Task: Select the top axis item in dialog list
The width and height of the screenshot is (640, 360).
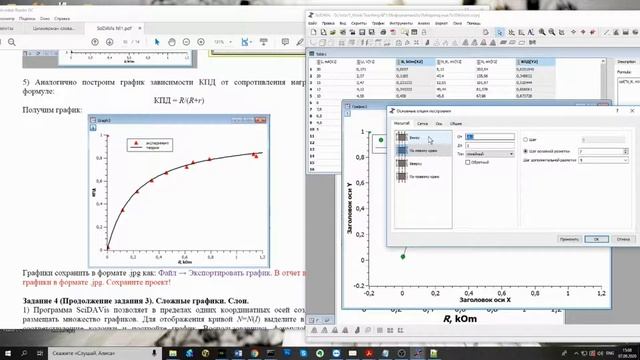Action: 423,164
